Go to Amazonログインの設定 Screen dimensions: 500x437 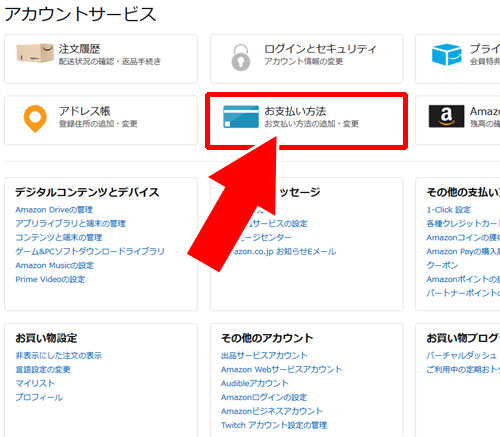pos(264,397)
